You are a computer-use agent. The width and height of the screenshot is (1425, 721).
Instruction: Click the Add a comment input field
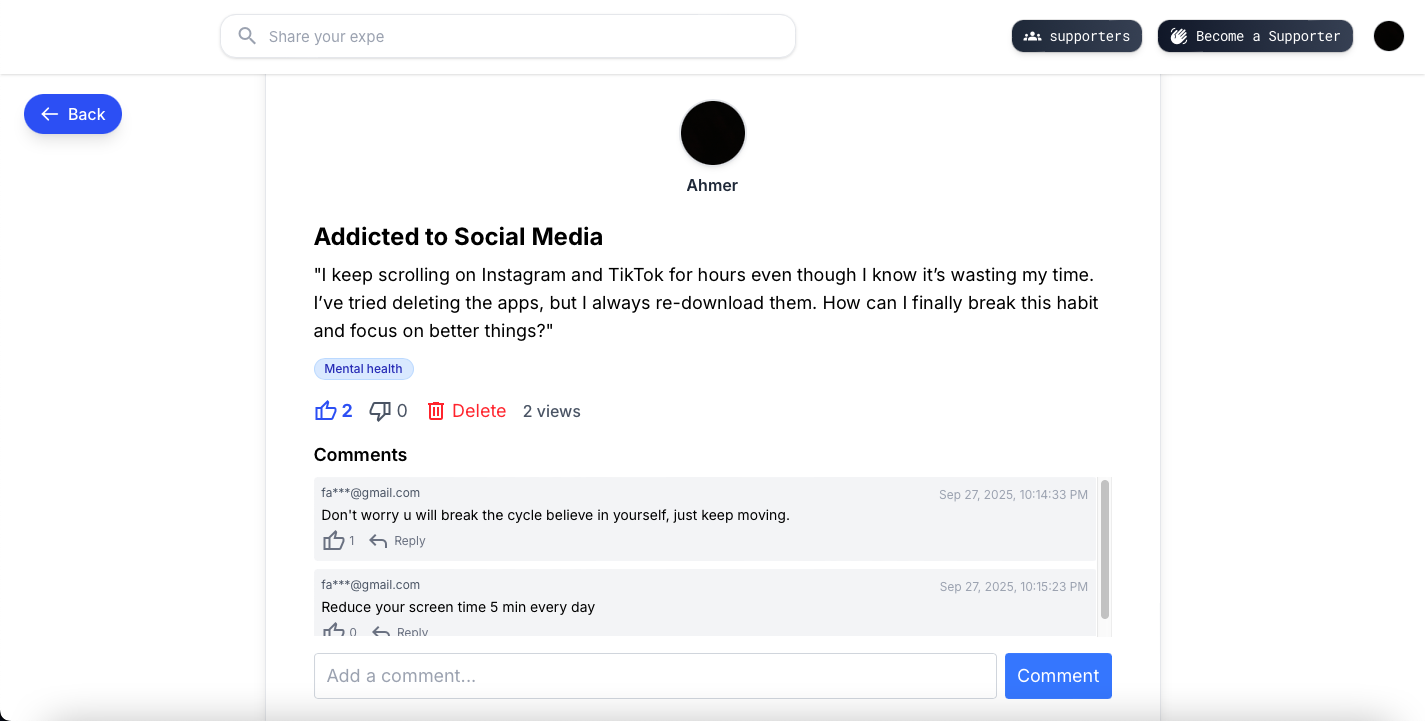pos(655,675)
